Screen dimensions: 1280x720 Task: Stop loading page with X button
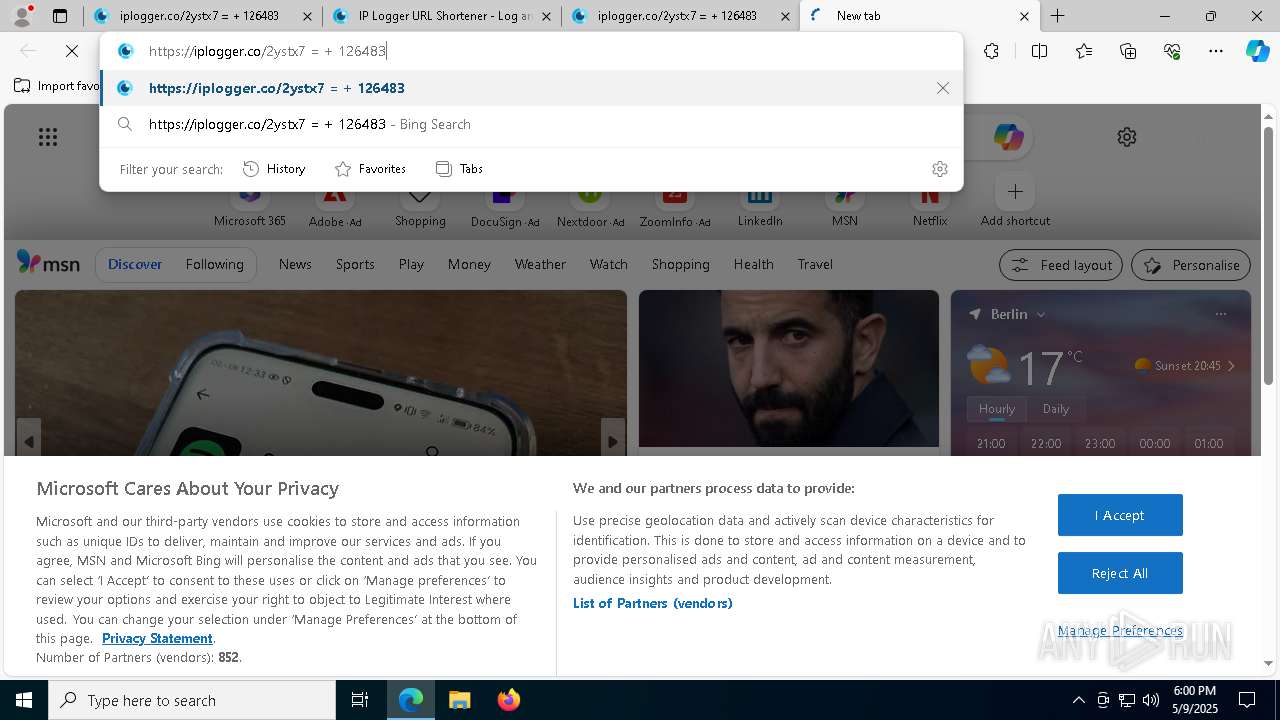(x=72, y=51)
